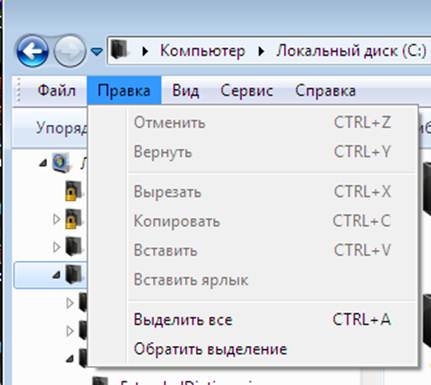The image size is (431, 385).
Task: Select the first padlock drive icon in tree
Action: click(x=73, y=191)
